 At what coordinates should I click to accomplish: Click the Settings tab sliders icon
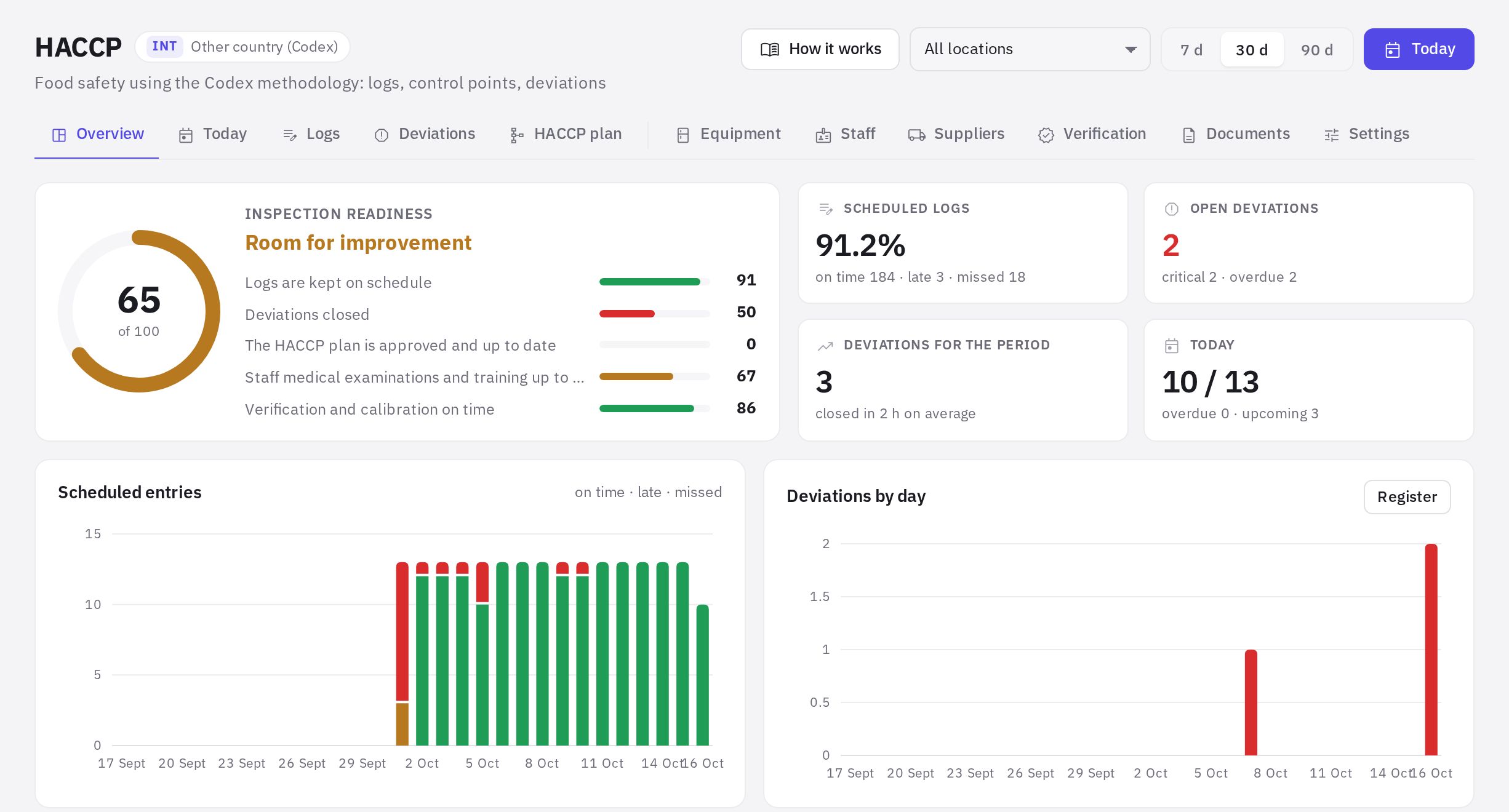1332,135
